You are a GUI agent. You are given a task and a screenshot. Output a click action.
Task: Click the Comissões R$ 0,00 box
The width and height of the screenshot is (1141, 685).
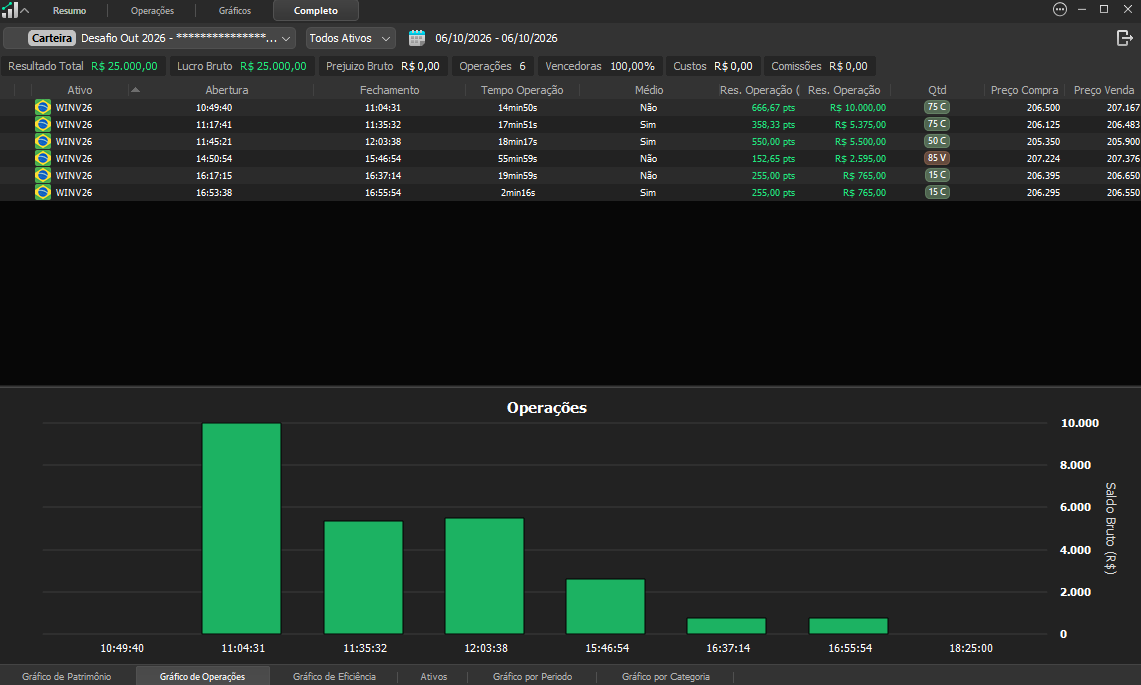(x=819, y=66)
